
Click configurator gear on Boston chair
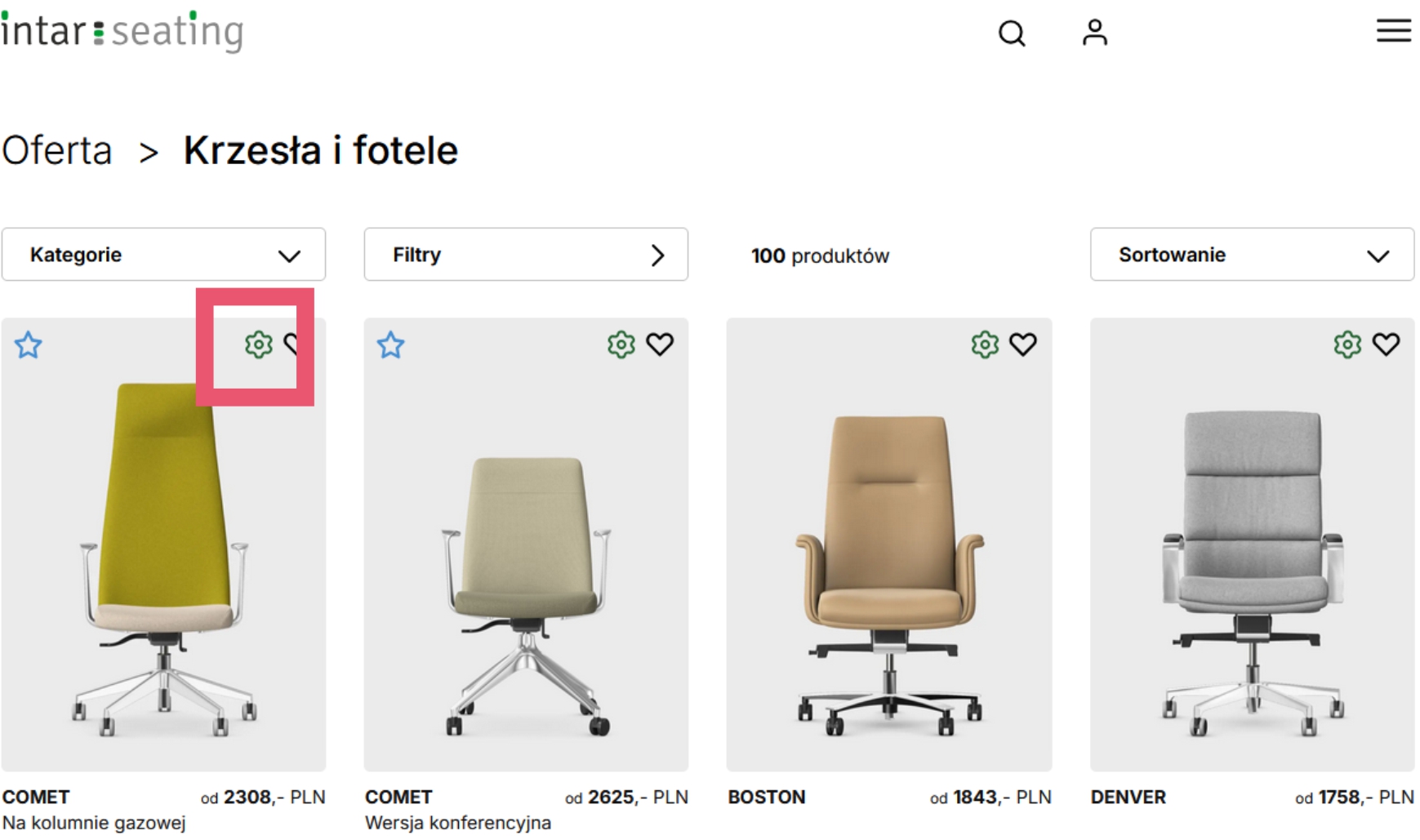pos(984,344)
